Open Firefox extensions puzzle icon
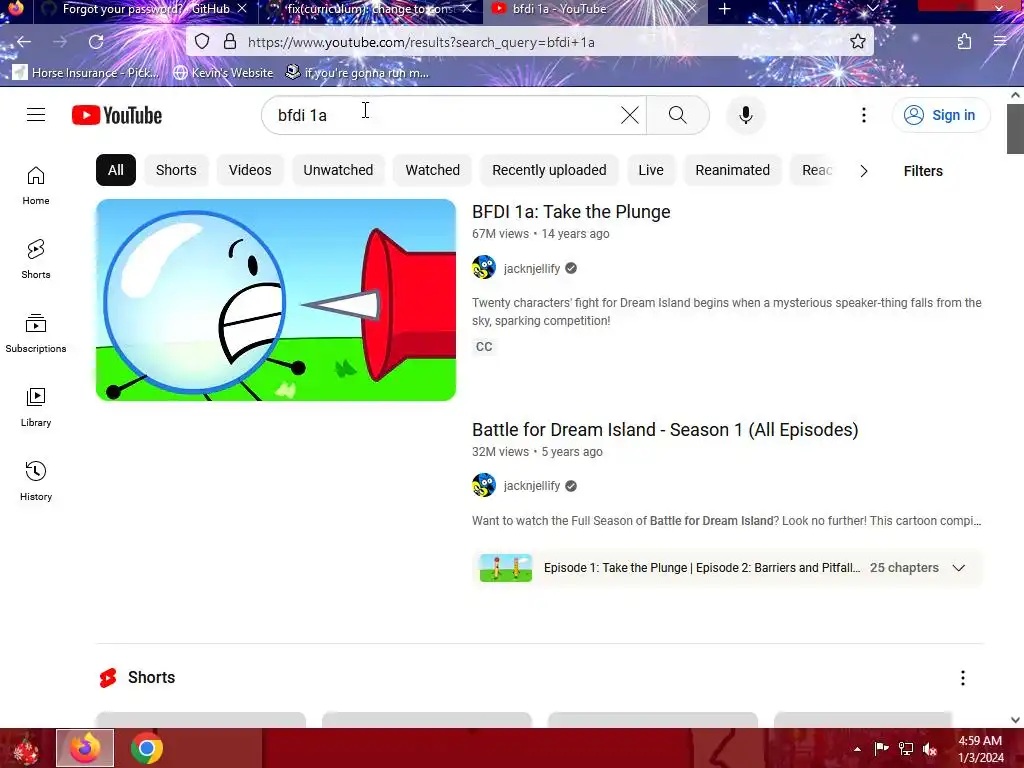1024x768 pixels. click(x=964, y=42)
